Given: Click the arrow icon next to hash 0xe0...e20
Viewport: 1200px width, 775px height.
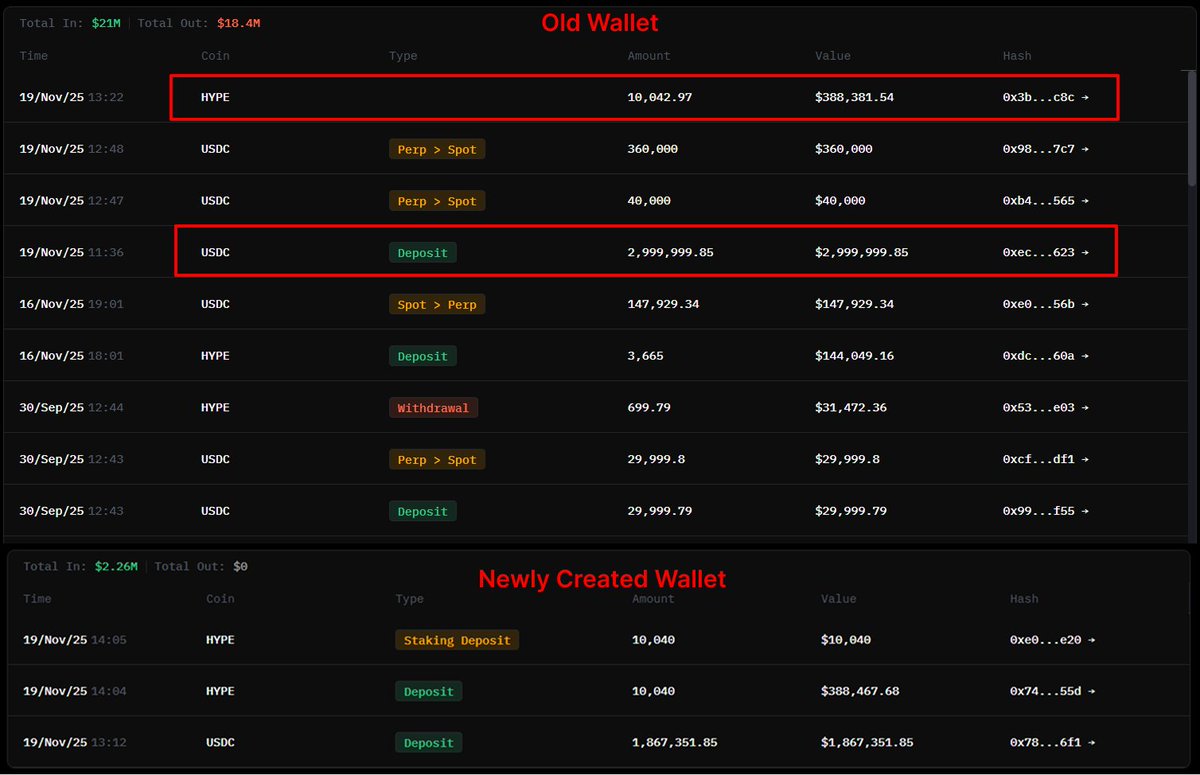Looking at the screenshot, I should pos(1091,640).
